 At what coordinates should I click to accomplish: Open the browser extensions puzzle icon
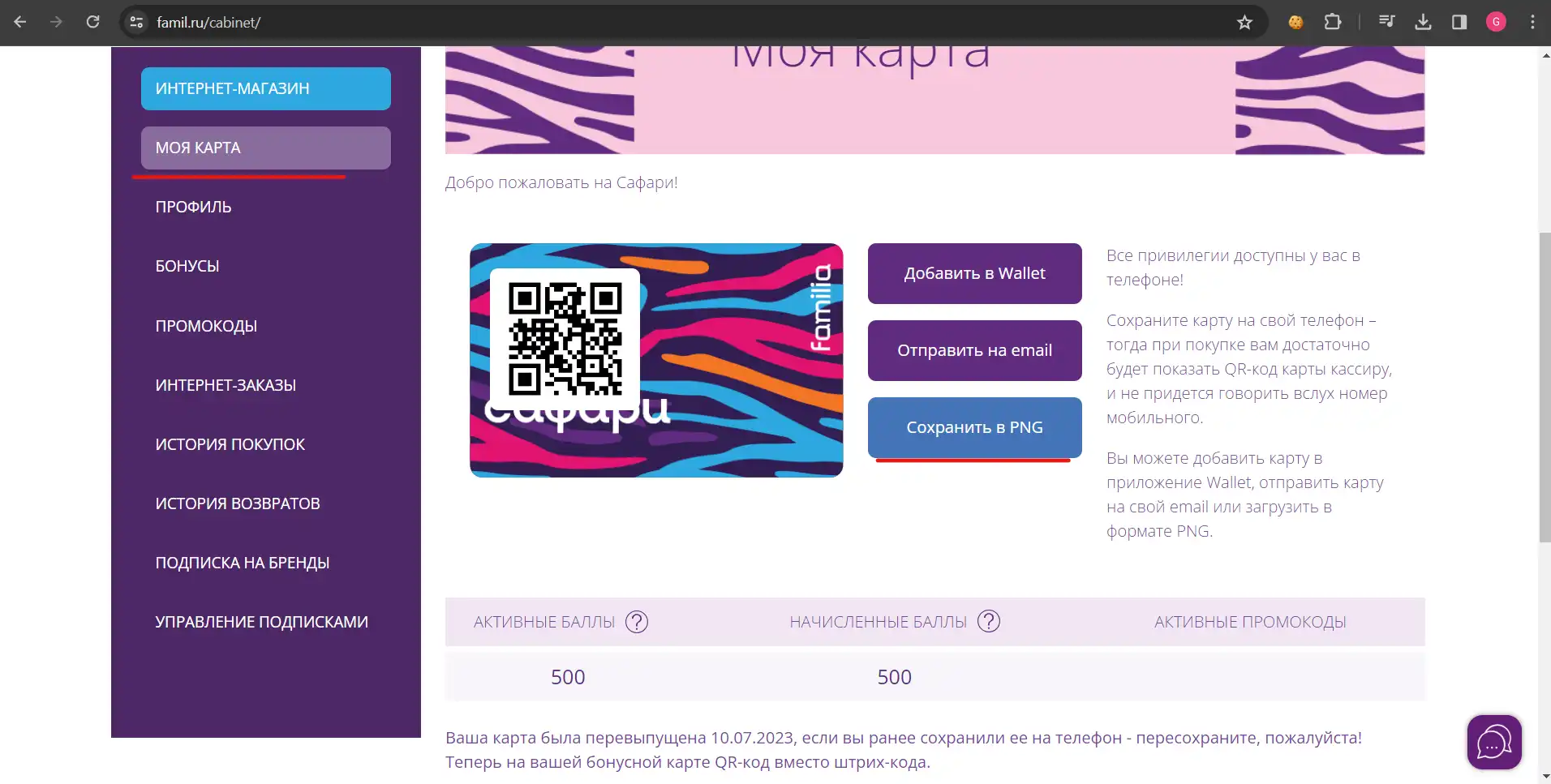click(1333, 22)
